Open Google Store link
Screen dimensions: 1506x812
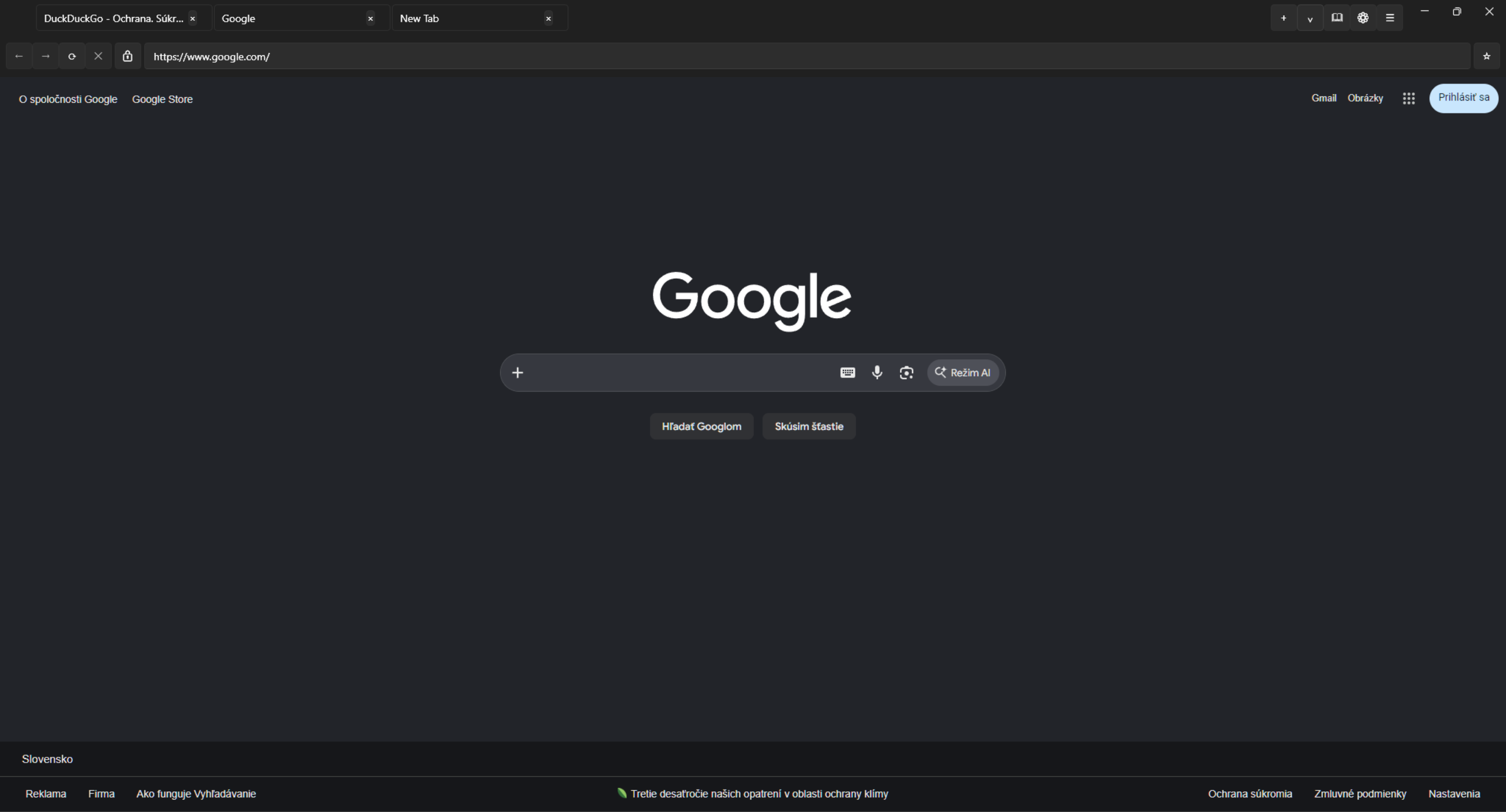(x=162, y=99)
